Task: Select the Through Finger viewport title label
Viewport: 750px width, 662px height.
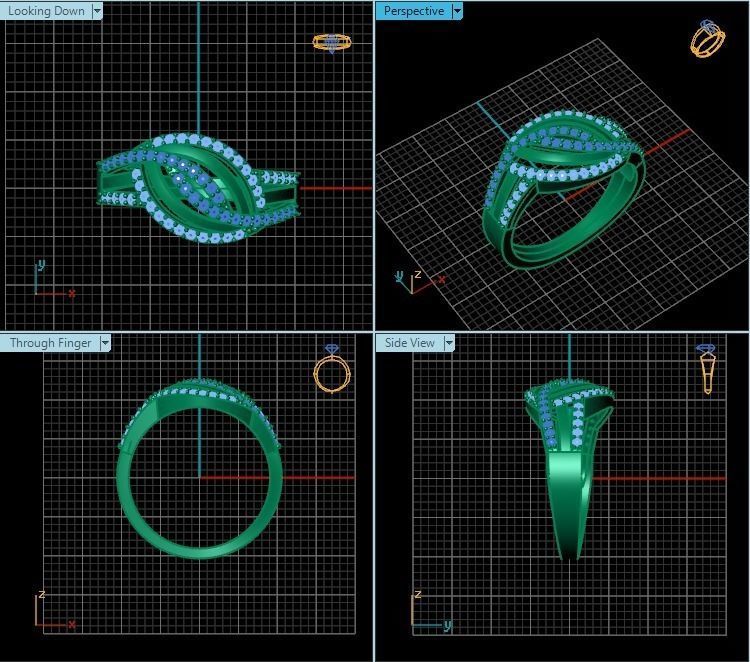Action: [50, 343]
